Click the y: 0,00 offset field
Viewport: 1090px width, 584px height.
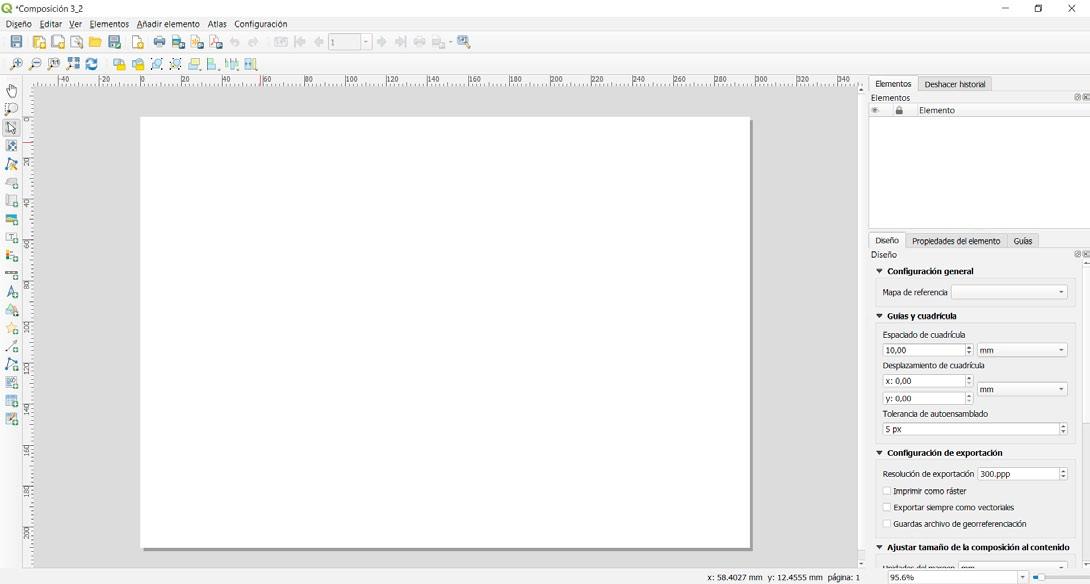coord(924,398)
